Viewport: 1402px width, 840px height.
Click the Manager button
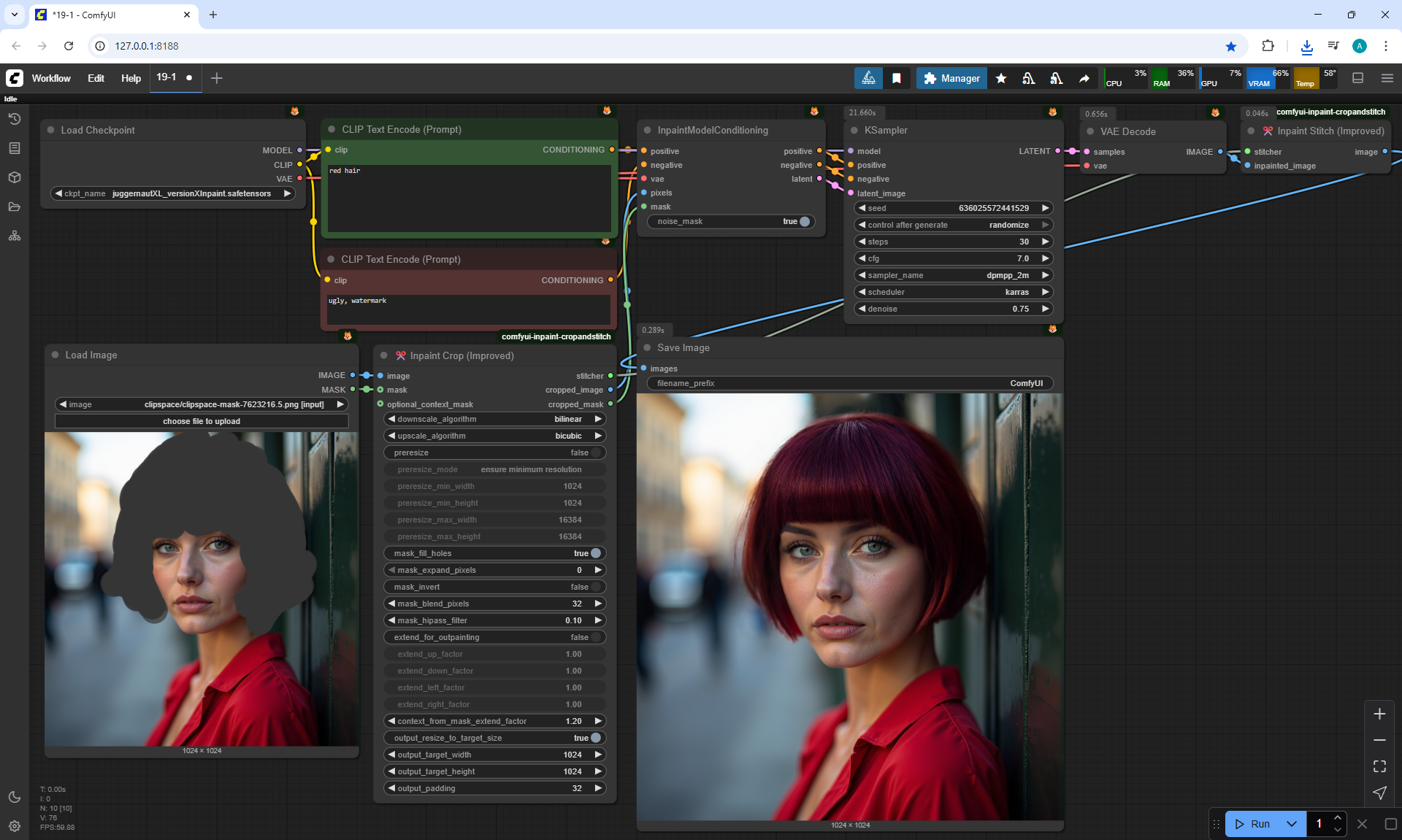pyautogui.click(x=951, y=78)
